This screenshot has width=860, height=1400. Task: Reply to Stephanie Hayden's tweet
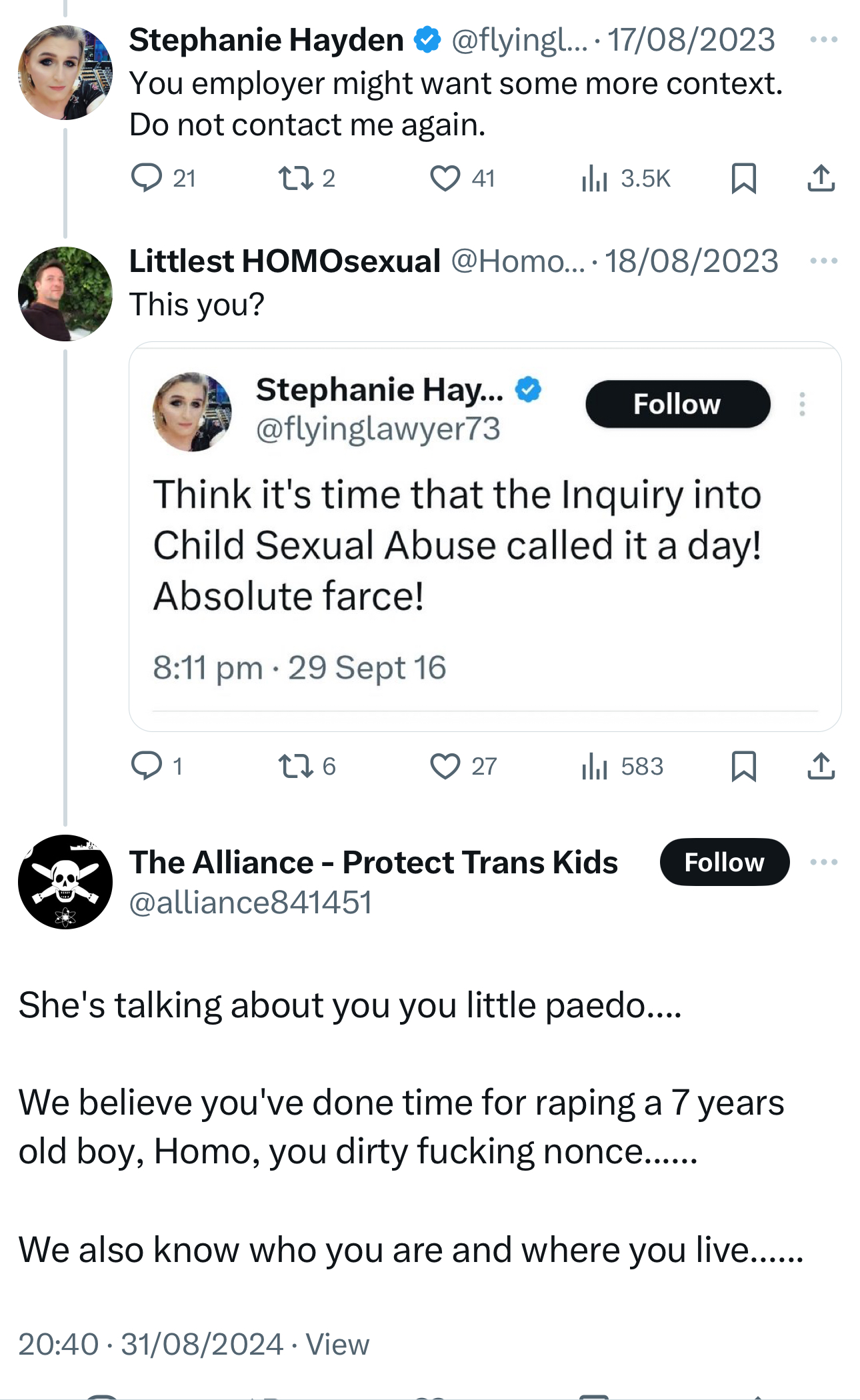tap(147, 178)
